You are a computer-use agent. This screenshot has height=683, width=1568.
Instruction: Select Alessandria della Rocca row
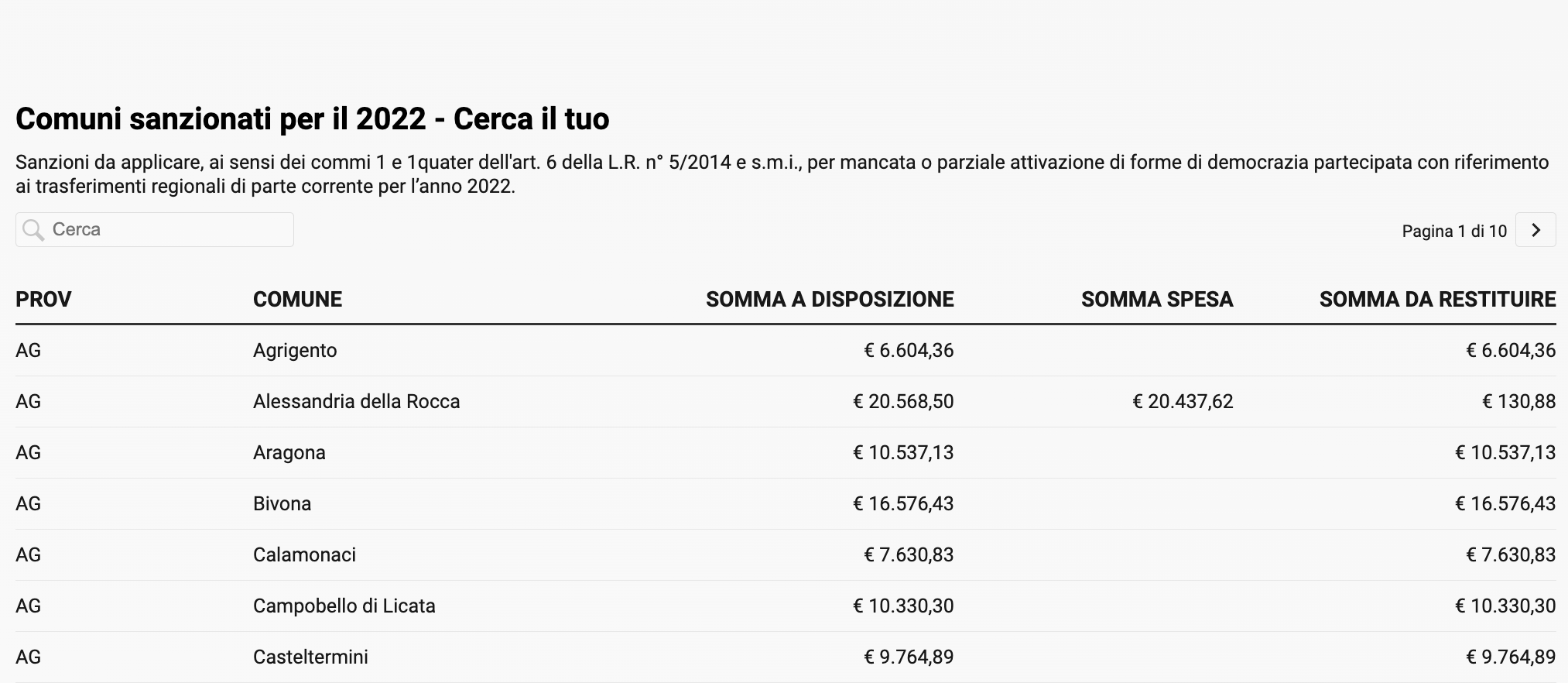tap(786, 402)
